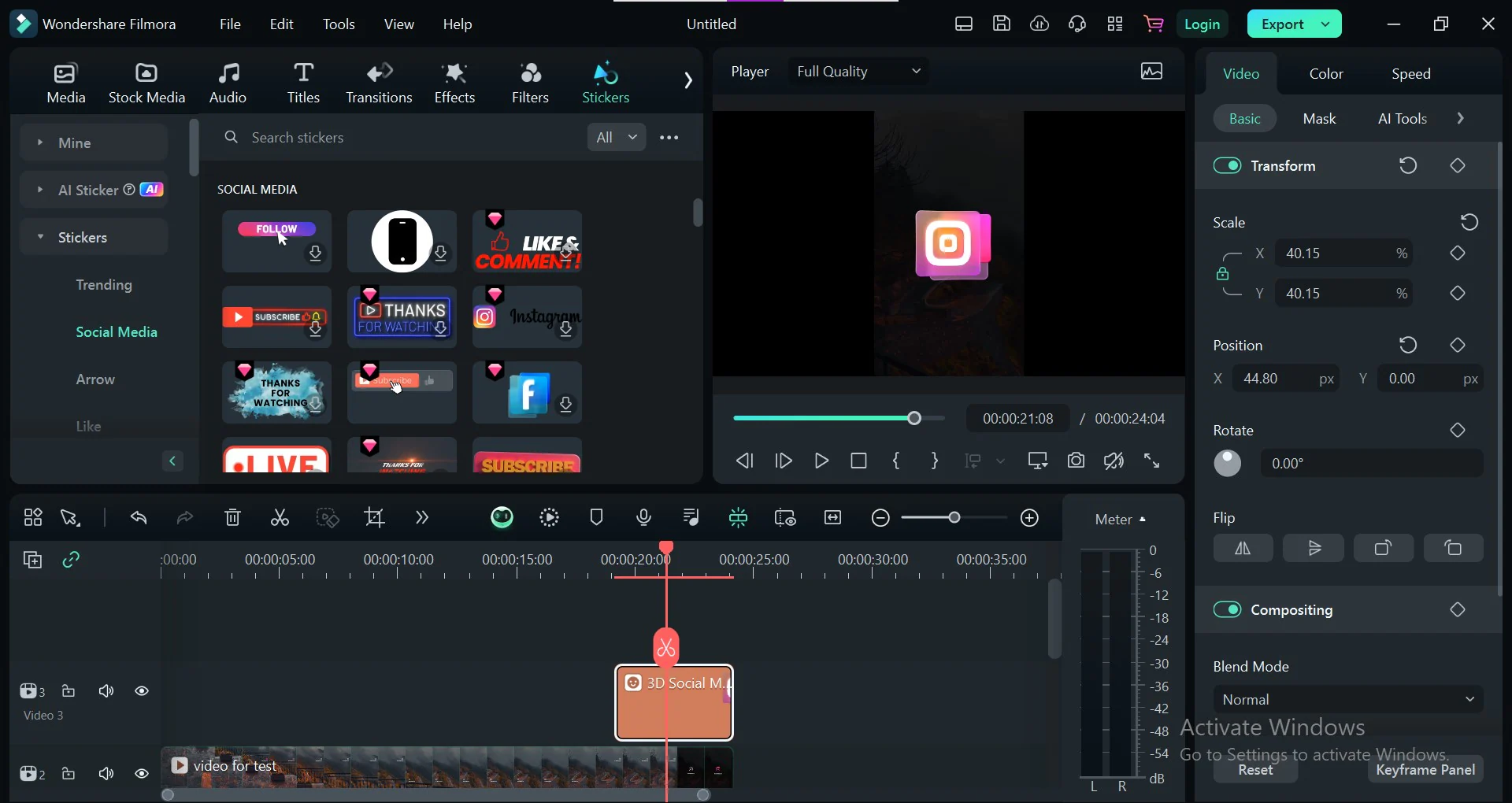Toggle the scale aspect ratio lock
This screenshot has height=803, width=1512.
(1222, 274)
